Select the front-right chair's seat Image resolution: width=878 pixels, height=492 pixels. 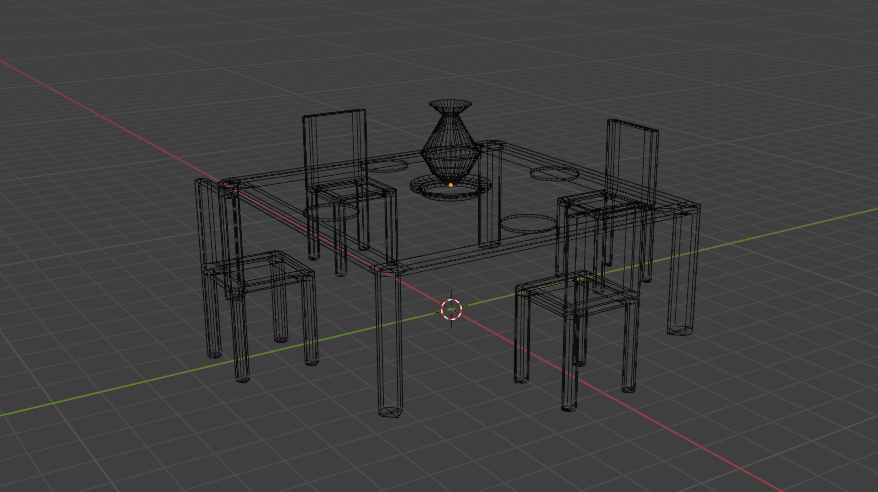577,293
